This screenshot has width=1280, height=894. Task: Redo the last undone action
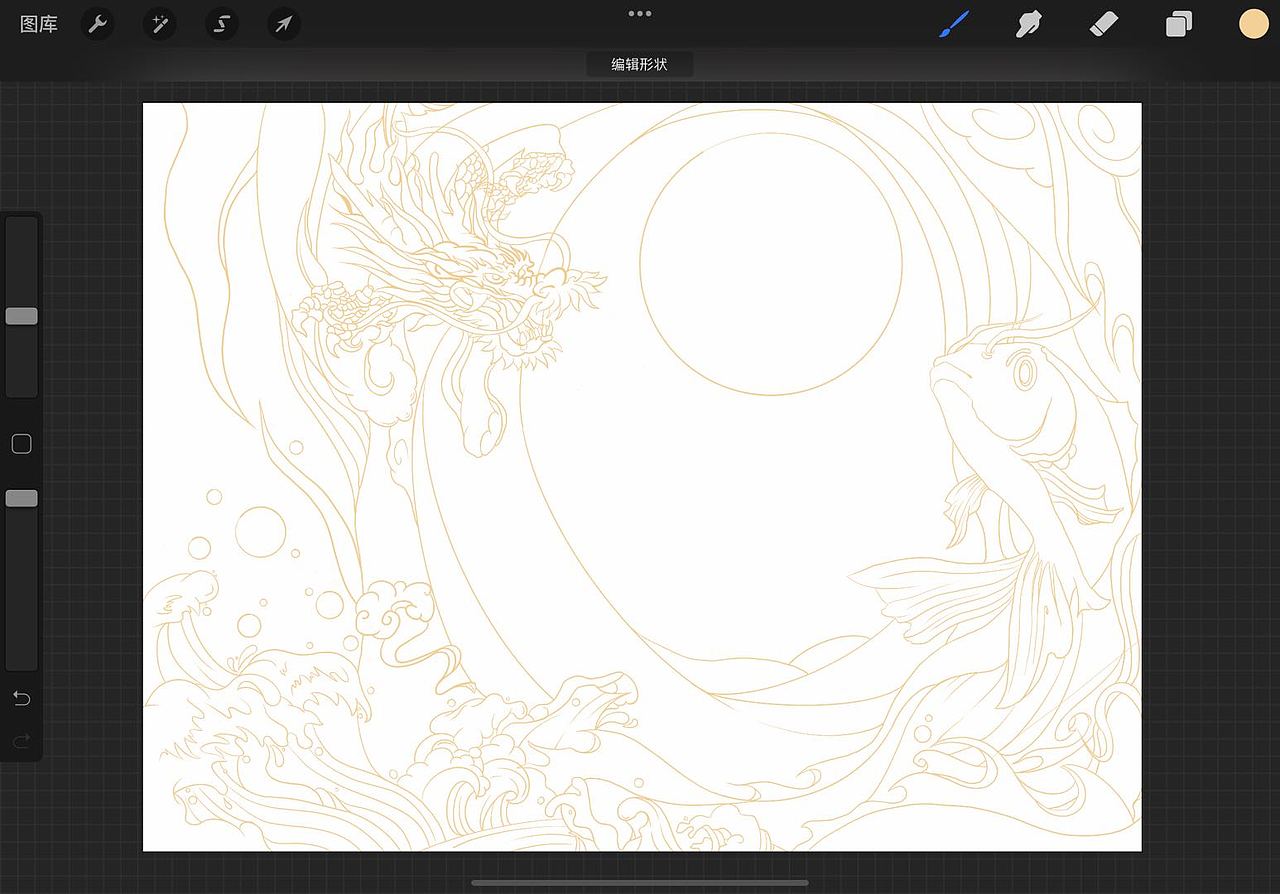coord(22,741)
